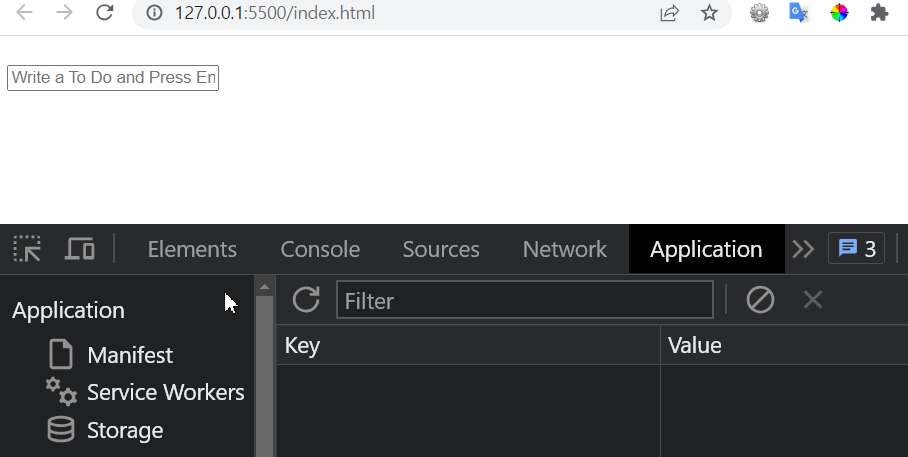Open the color wheel extension
Image resolution: width=908 pixels, height=457 pixels.
(x=839, y=13)
